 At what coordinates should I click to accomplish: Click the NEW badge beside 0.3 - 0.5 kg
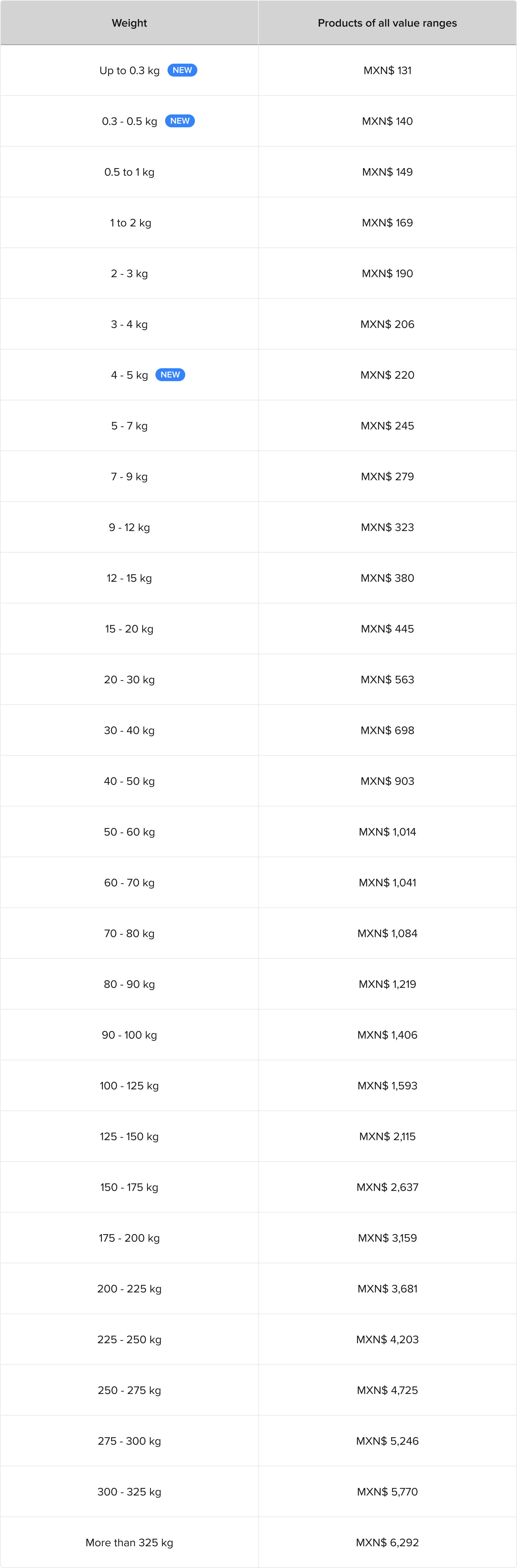pyautogui.click(x=179, y=121)
